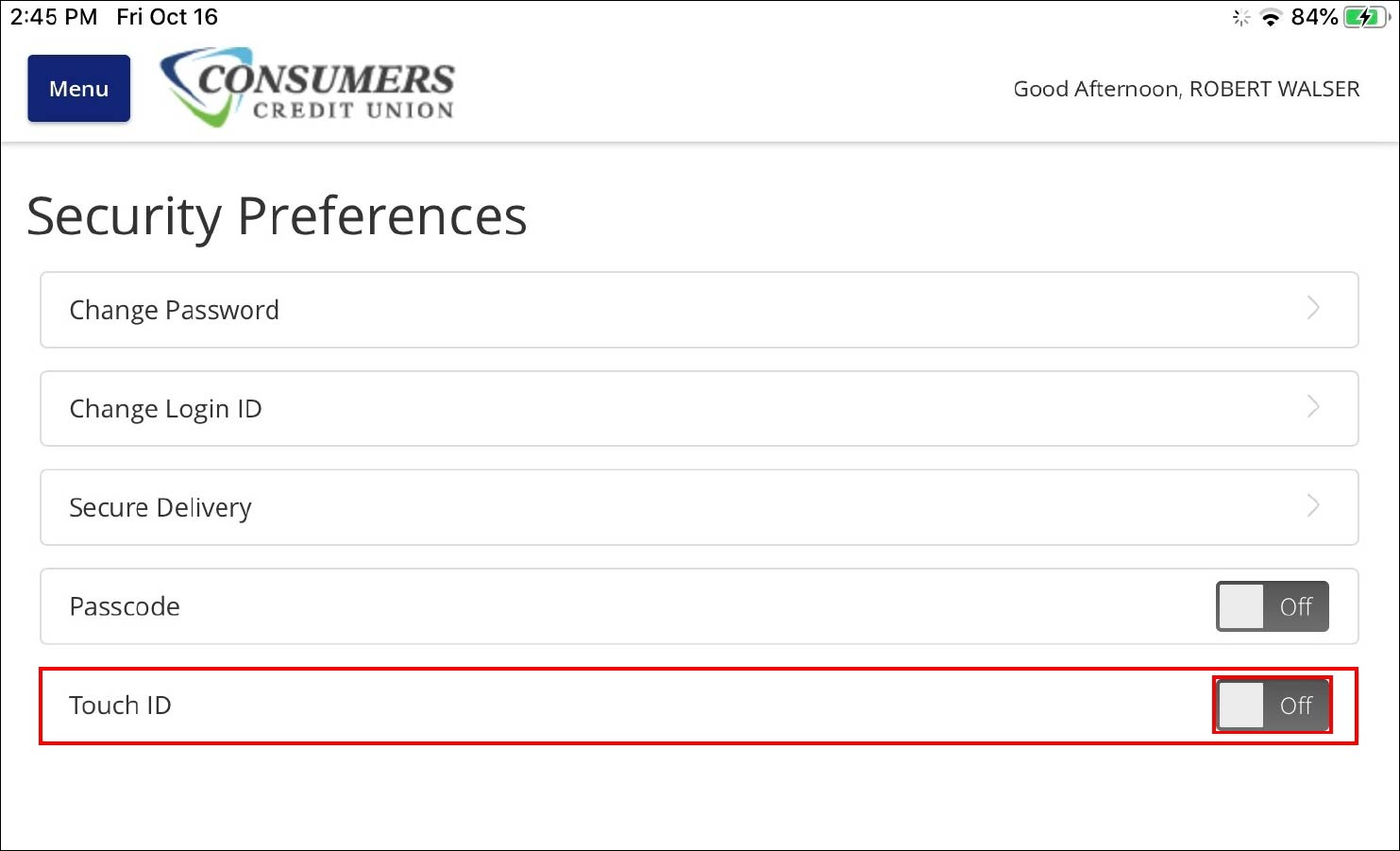Tap the Touch ID label text
Image resolution: width=1400 pixels, height=851 pixels.
(120, 706)
